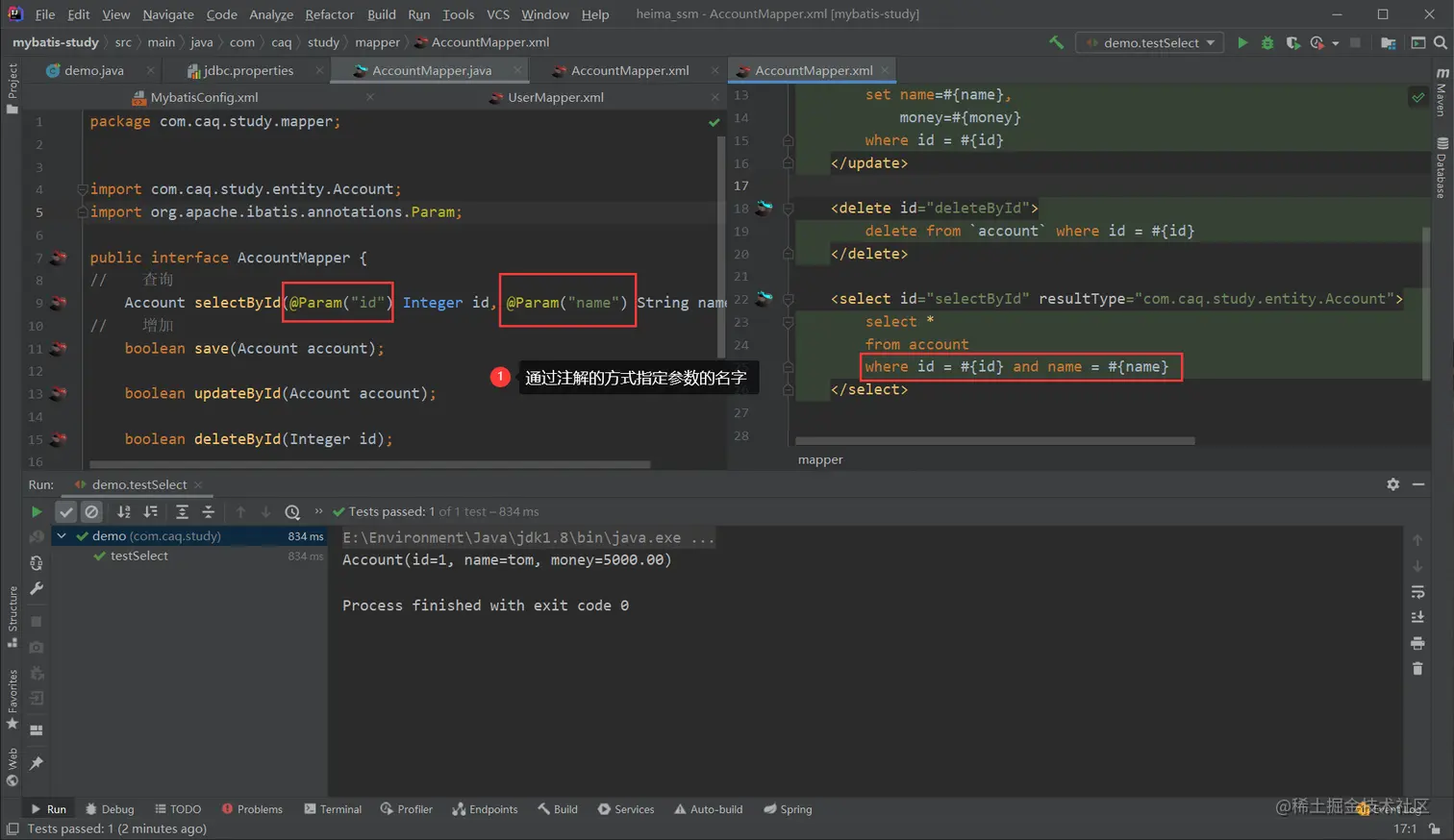
Task: Click the Java editor vertical scrollbar
Action: pyautogui.click(x=721, y=245)
